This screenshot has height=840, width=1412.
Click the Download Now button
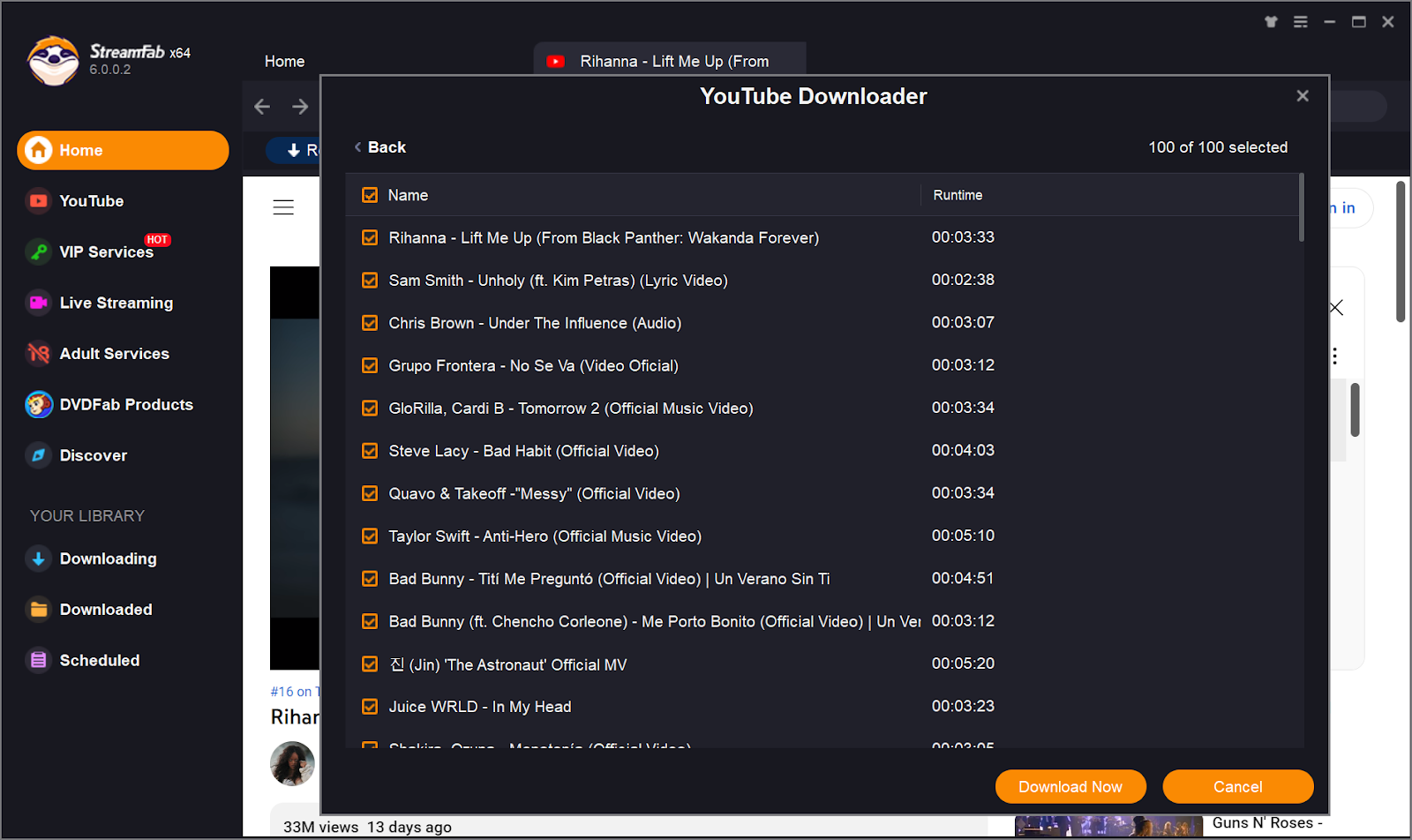[x=1070, y=787]
